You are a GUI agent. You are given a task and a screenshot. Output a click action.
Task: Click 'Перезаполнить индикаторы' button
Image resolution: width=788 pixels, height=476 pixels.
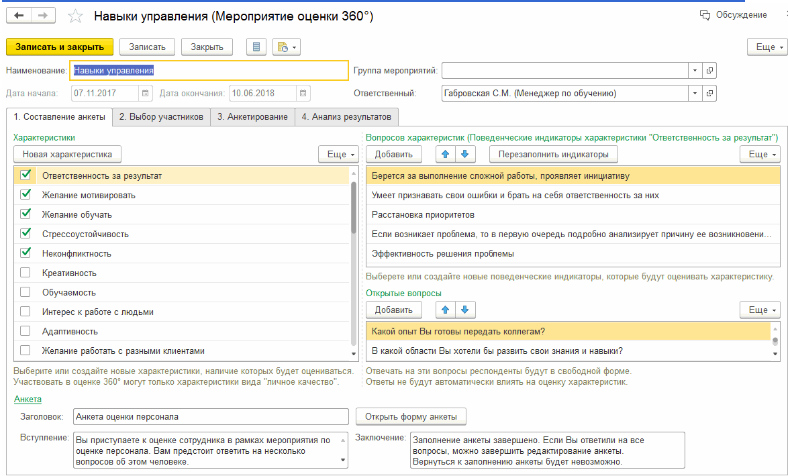coord(553,154)
